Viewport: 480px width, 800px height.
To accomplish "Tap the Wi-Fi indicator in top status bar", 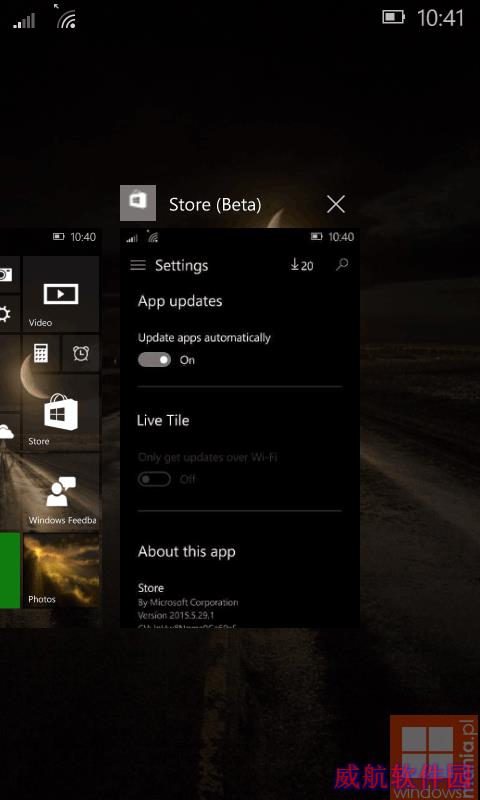I will coord(66,19).
